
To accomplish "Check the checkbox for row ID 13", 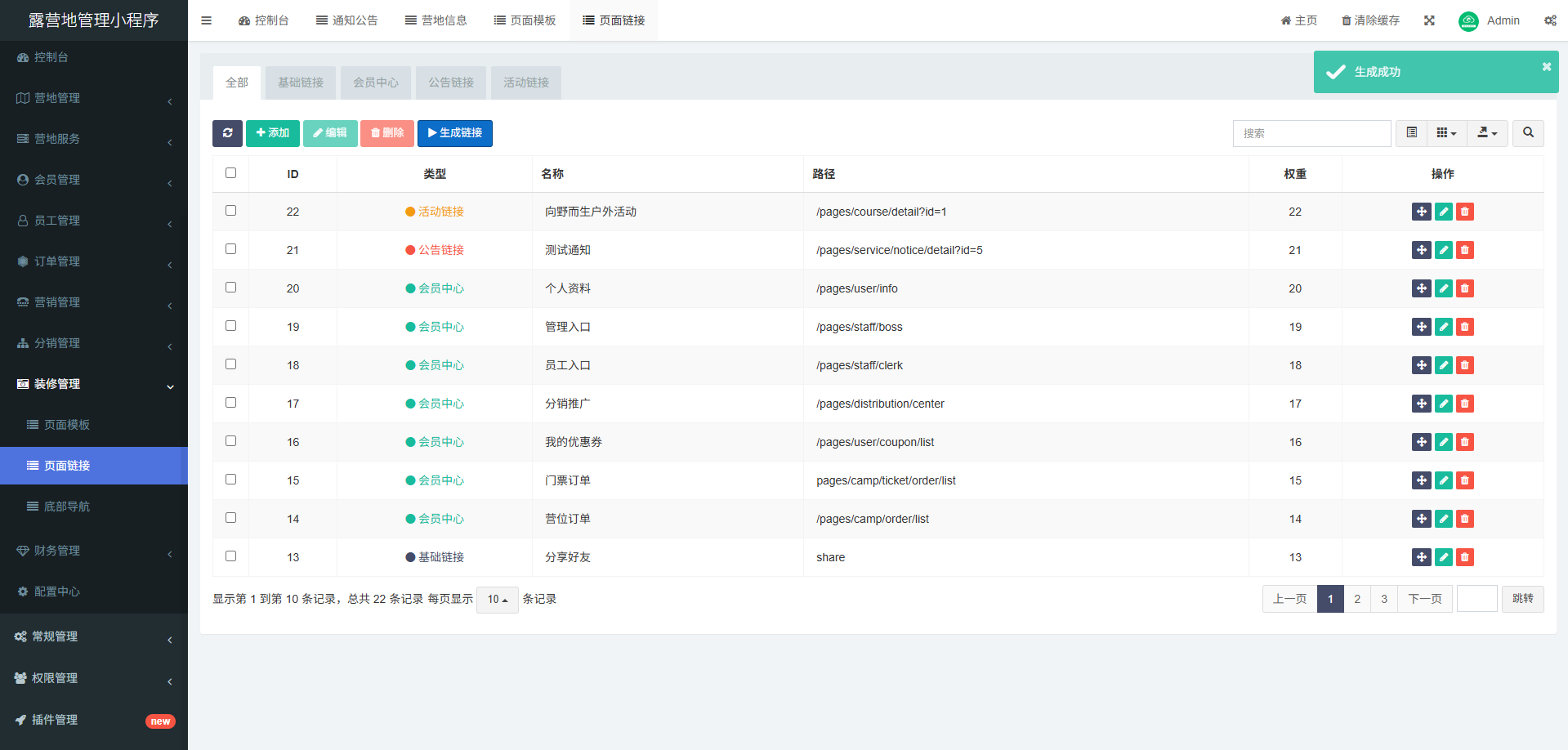I will pos(230,556).
